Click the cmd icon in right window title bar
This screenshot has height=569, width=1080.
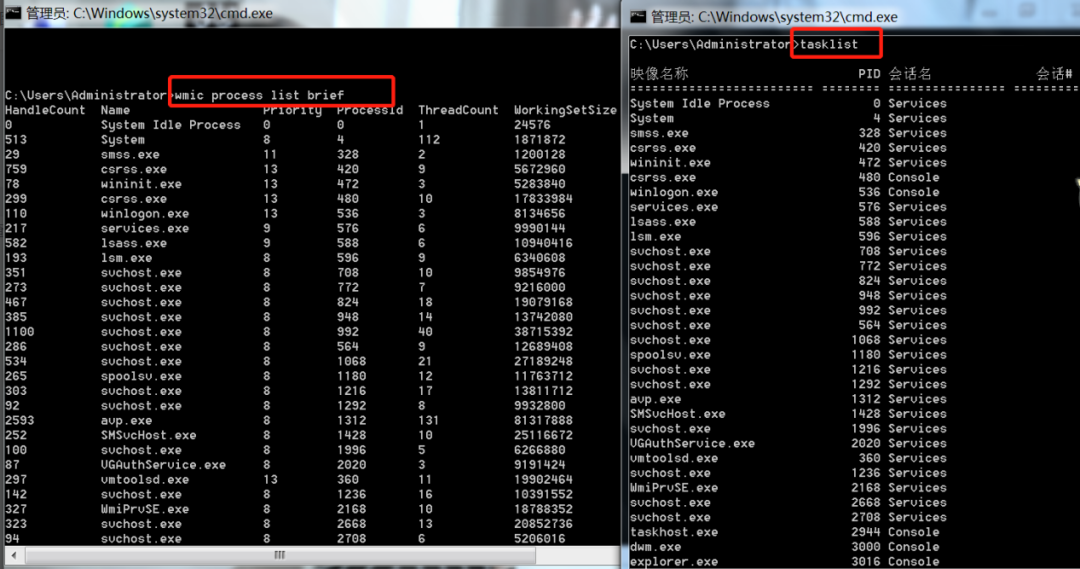(637, 16)
